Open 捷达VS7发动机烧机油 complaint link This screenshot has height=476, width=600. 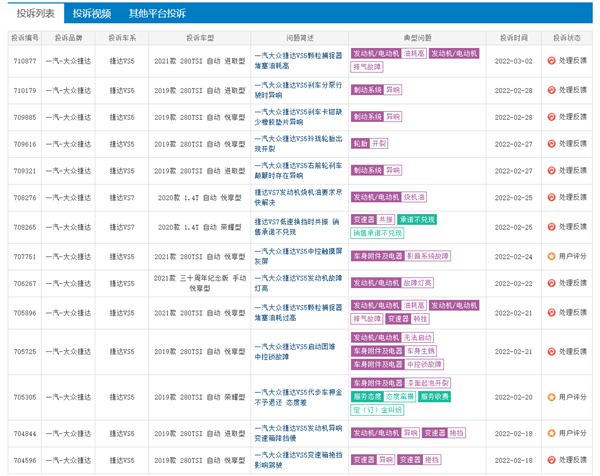click(298, 197)
